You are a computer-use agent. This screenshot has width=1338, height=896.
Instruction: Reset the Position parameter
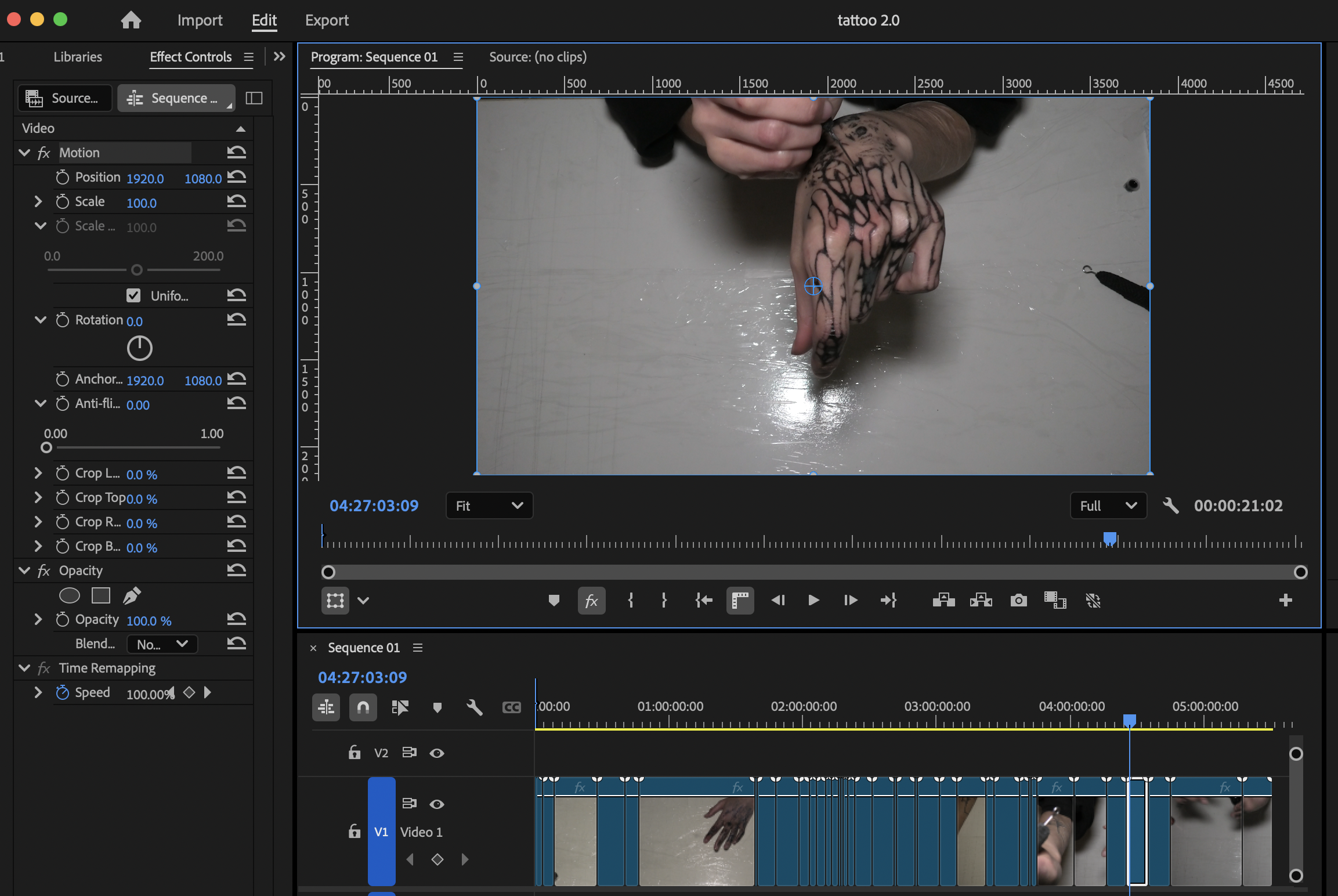[236, 177]
